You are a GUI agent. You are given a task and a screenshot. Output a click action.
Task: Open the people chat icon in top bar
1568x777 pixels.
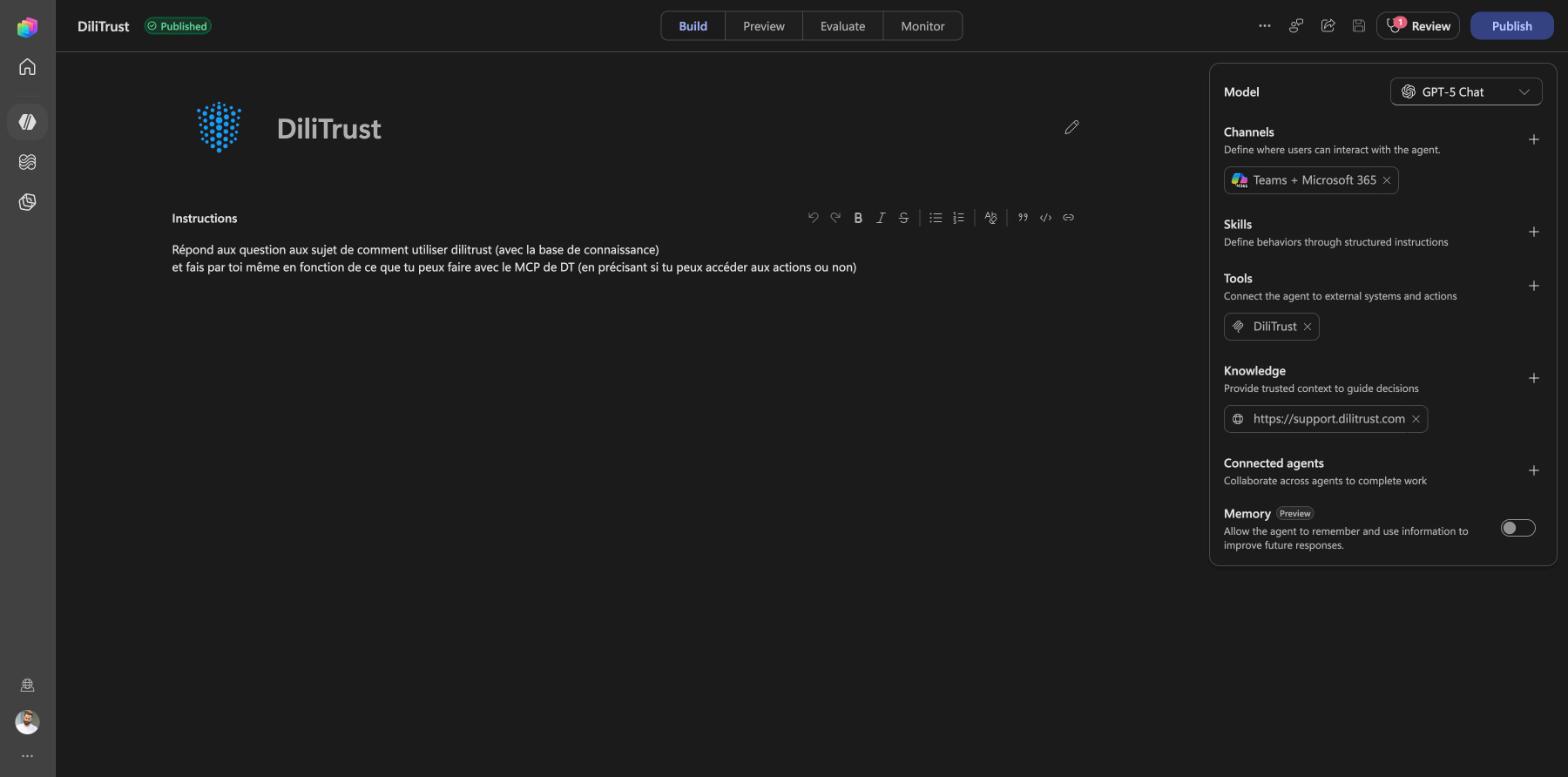pyautogui.click(x=1296, y=26)
